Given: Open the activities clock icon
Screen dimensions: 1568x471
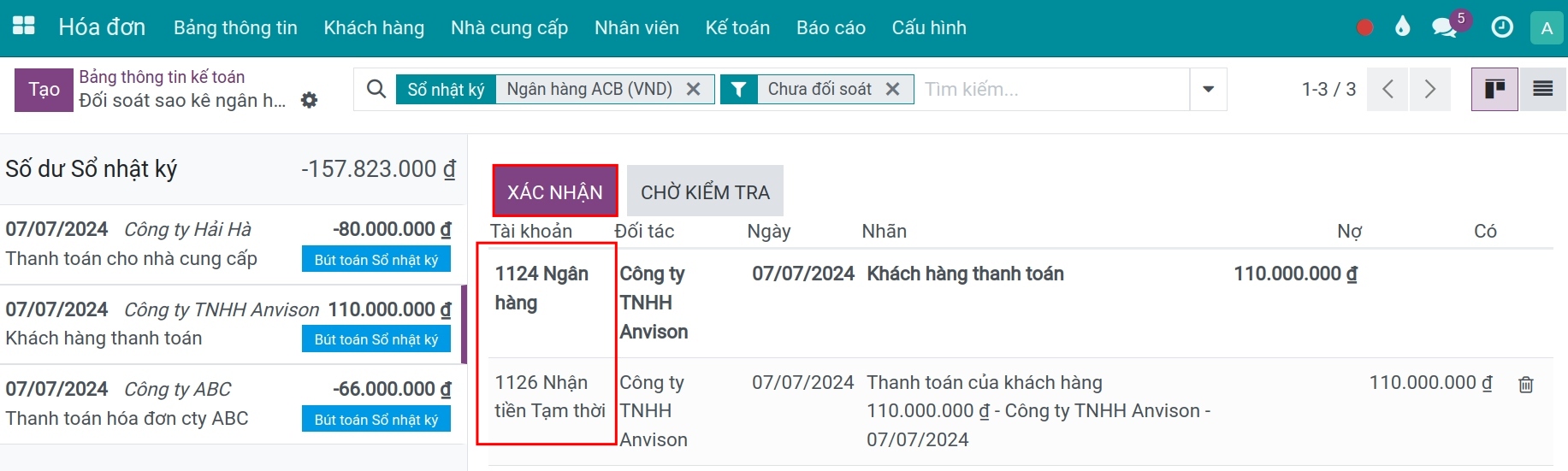Looking at the screenshot, I should (1502, 27).
